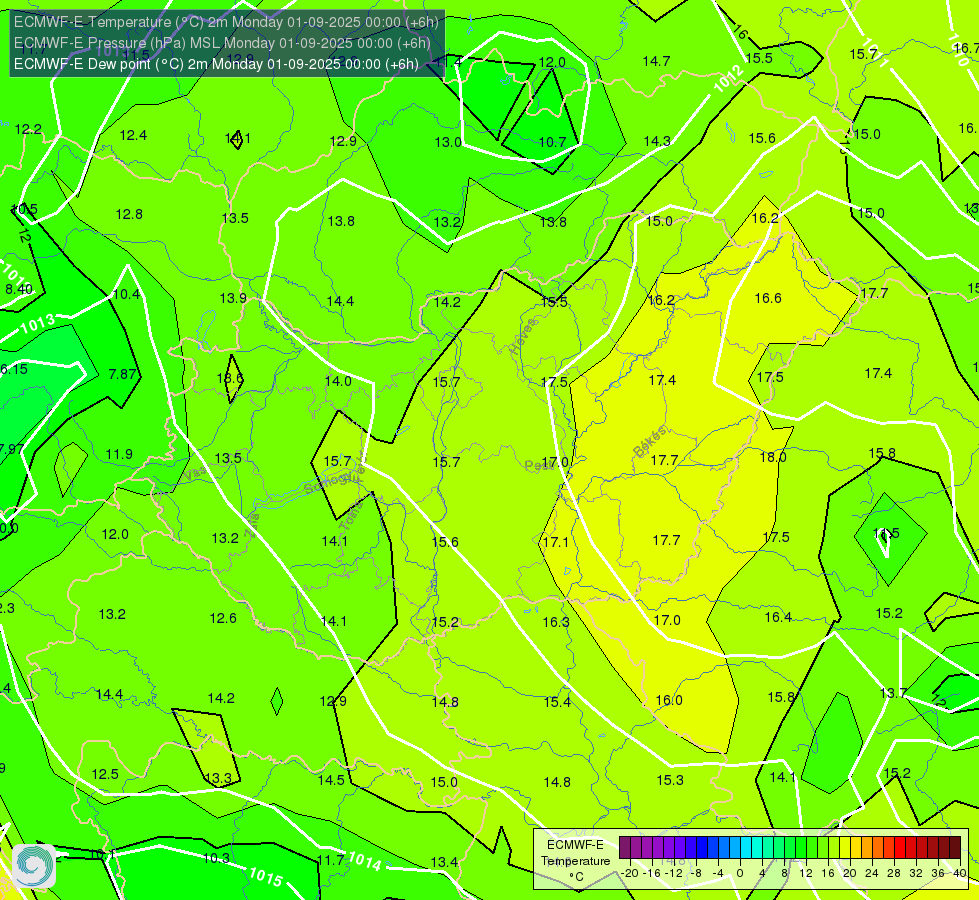
Task: Click the Vas region label
Action: pos(195,474)
